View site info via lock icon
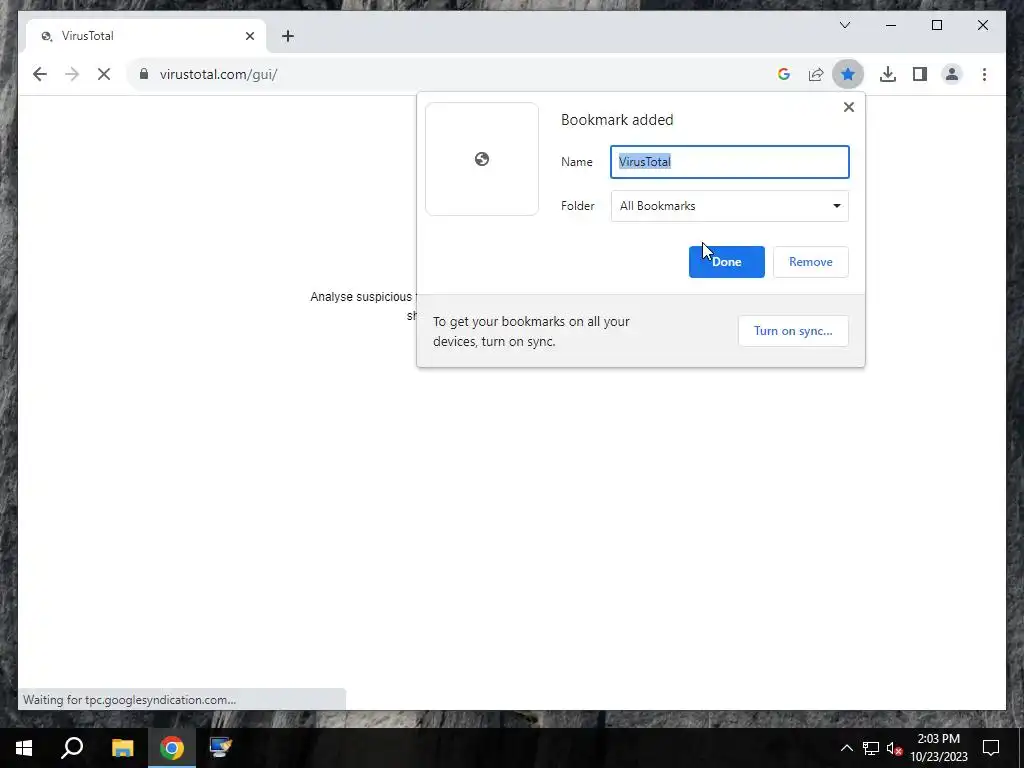Viewport: 1024px width, 768px height. pyautogui.click(x=144, y=74)
